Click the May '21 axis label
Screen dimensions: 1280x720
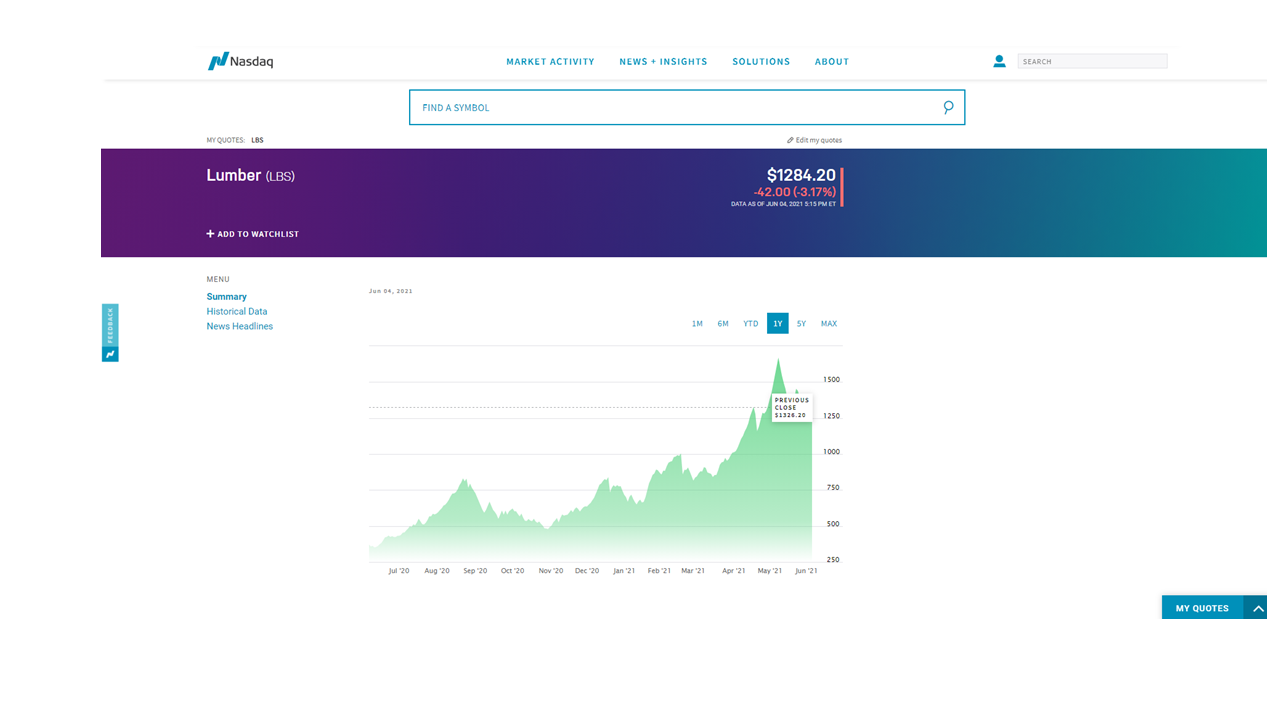[770, 570]
